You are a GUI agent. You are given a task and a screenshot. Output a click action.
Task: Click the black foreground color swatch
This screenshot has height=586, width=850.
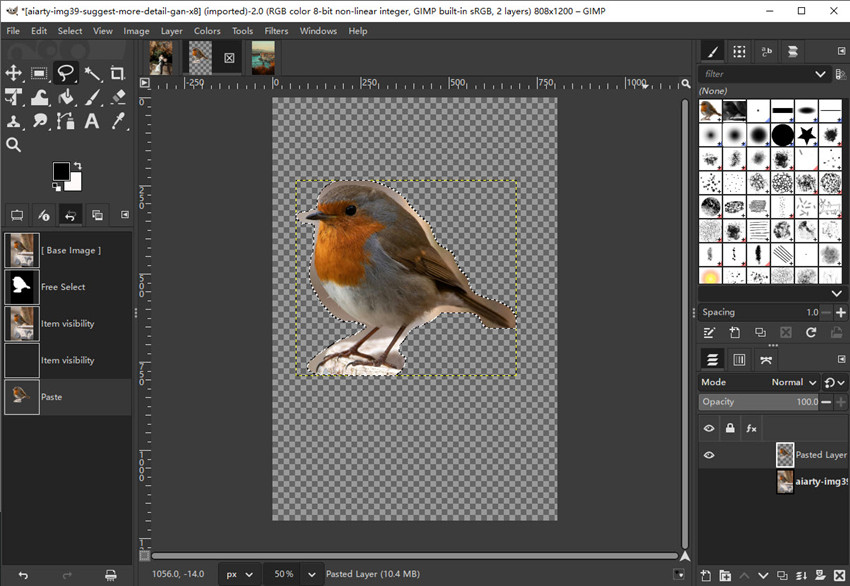coord(60,170)
